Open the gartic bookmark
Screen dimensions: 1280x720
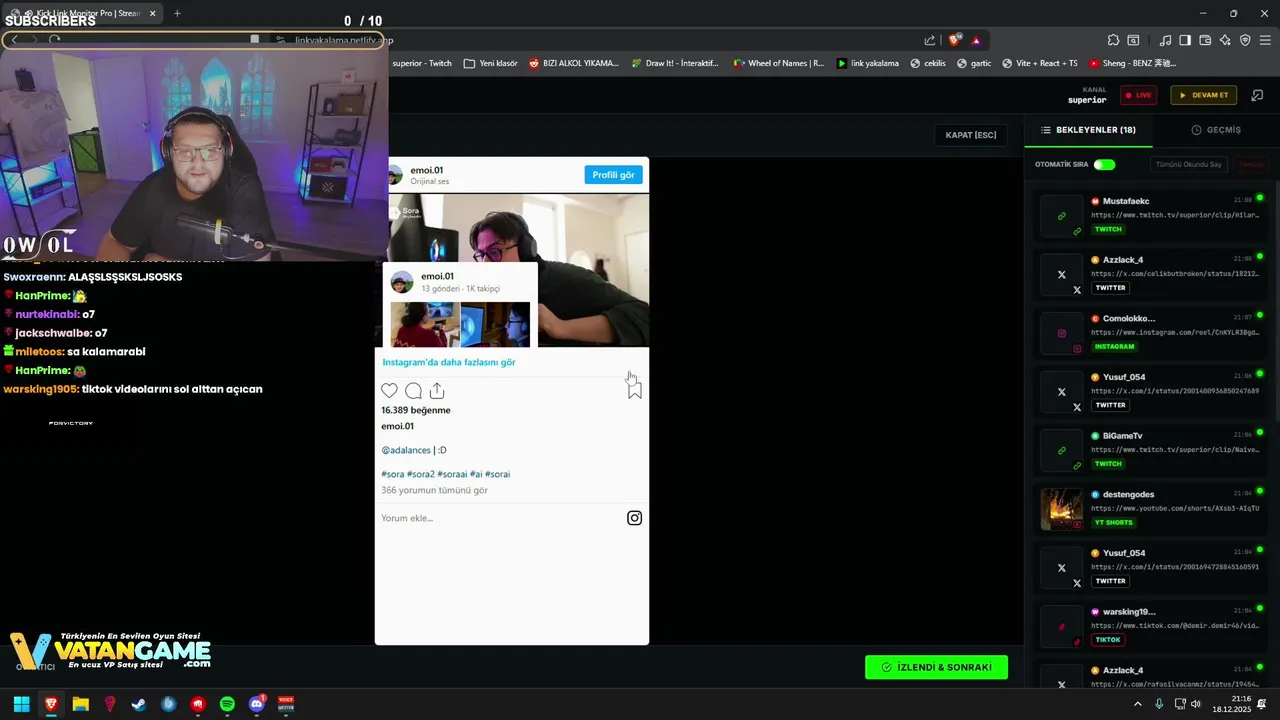(x=974, y=63)
